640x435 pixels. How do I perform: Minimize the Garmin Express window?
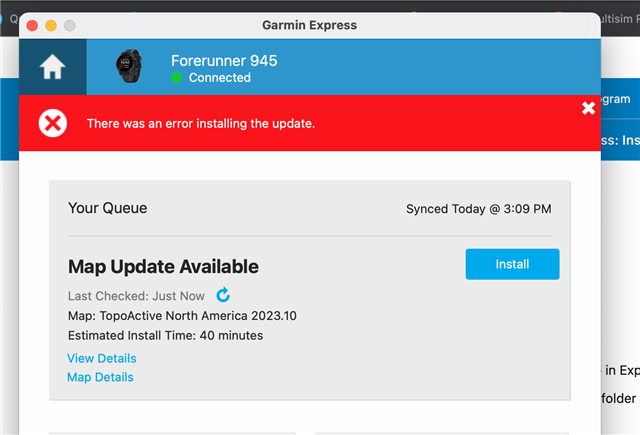click(51, 26)
